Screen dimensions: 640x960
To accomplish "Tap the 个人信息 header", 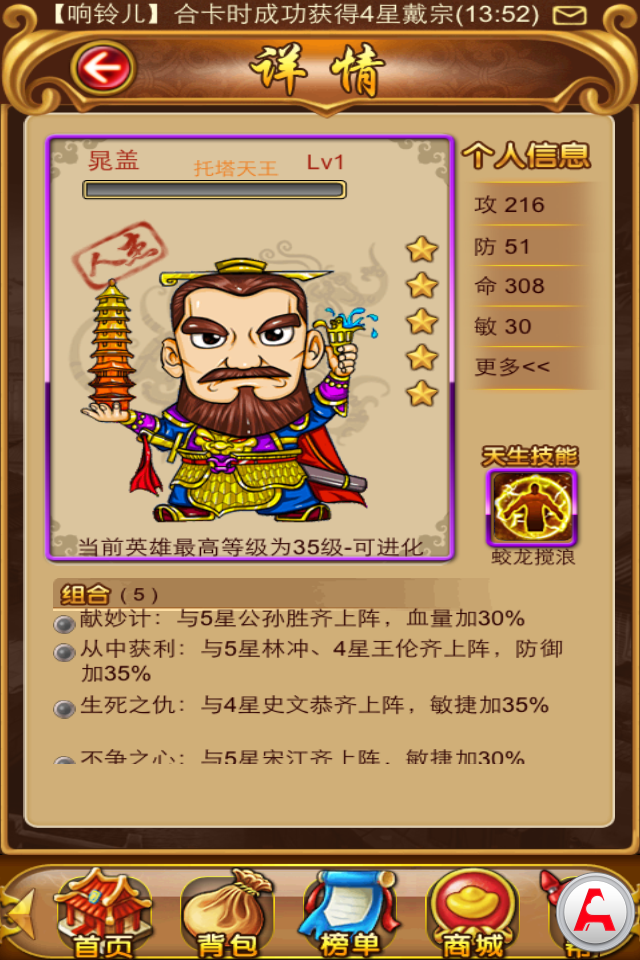I will pyautogui.click(x=526, y=155).
